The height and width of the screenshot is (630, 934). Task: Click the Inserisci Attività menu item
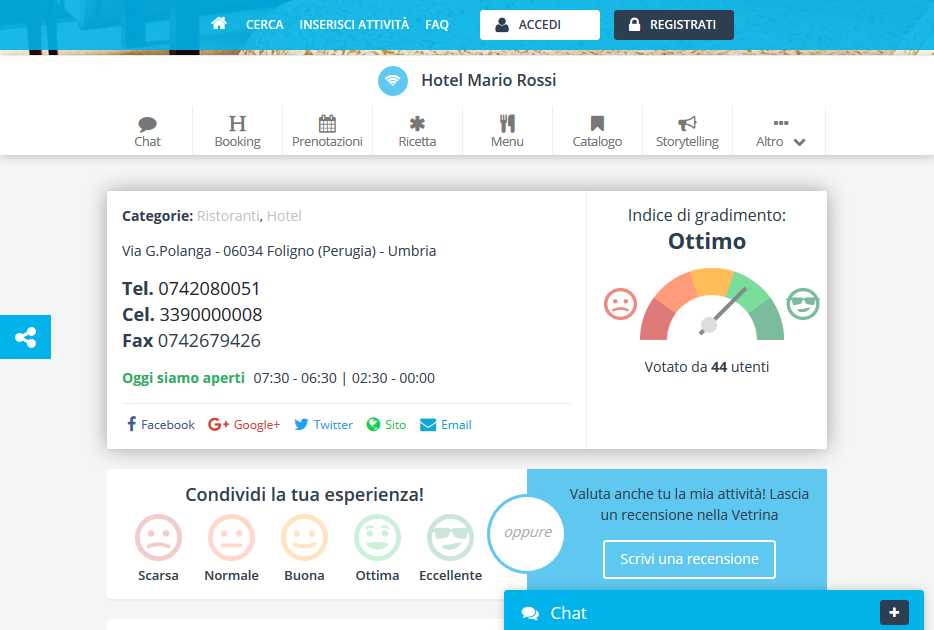click(354, 24)
